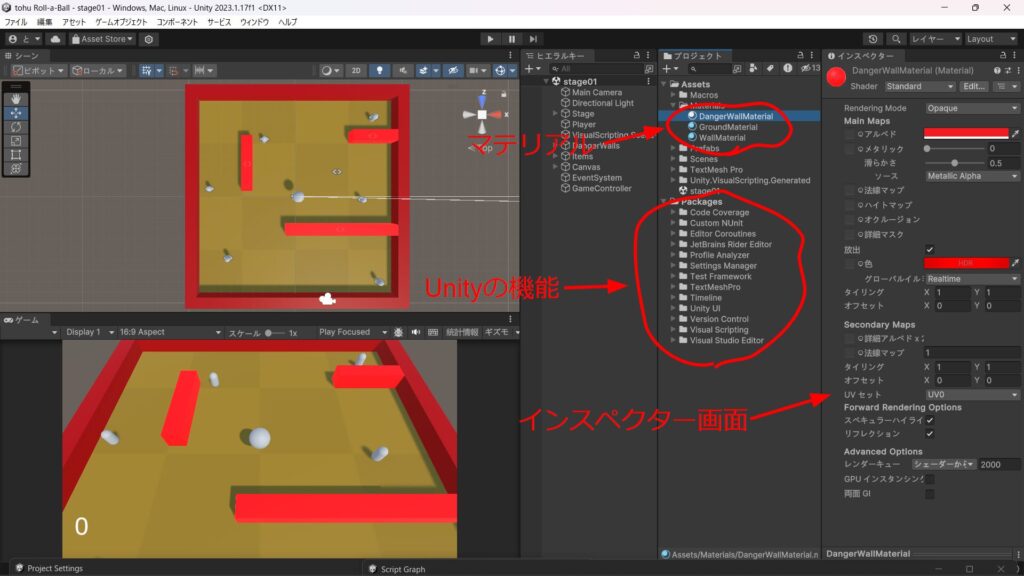The width and height of the screenshot is (1024, 576).
Task: Adjust the メタリック metallic slider
Action: click(954, 148)
